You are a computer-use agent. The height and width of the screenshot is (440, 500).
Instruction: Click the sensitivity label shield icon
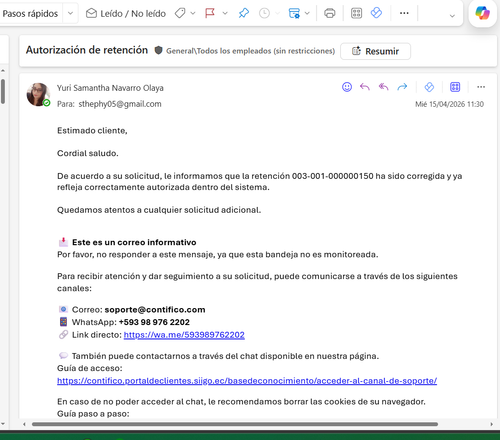(158, 50)
